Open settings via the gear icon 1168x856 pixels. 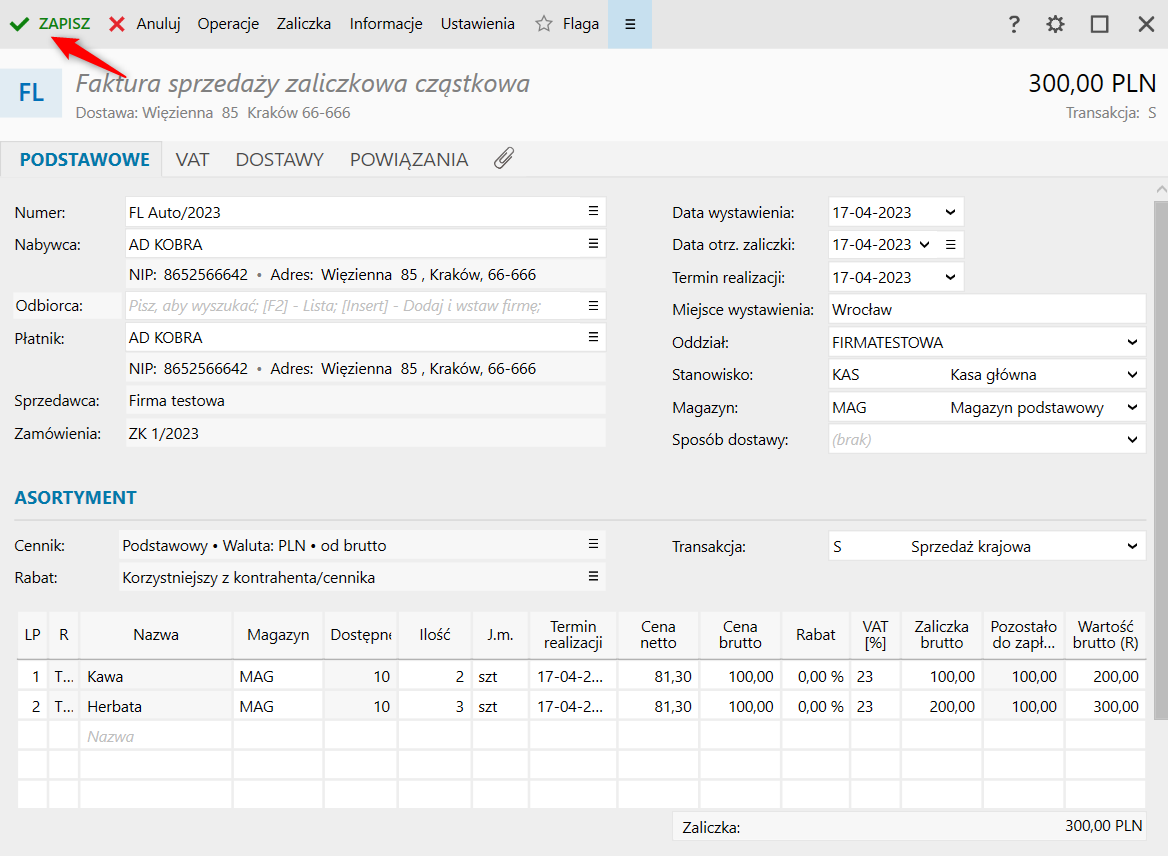pyautogui.click(x=1056, y=24)
